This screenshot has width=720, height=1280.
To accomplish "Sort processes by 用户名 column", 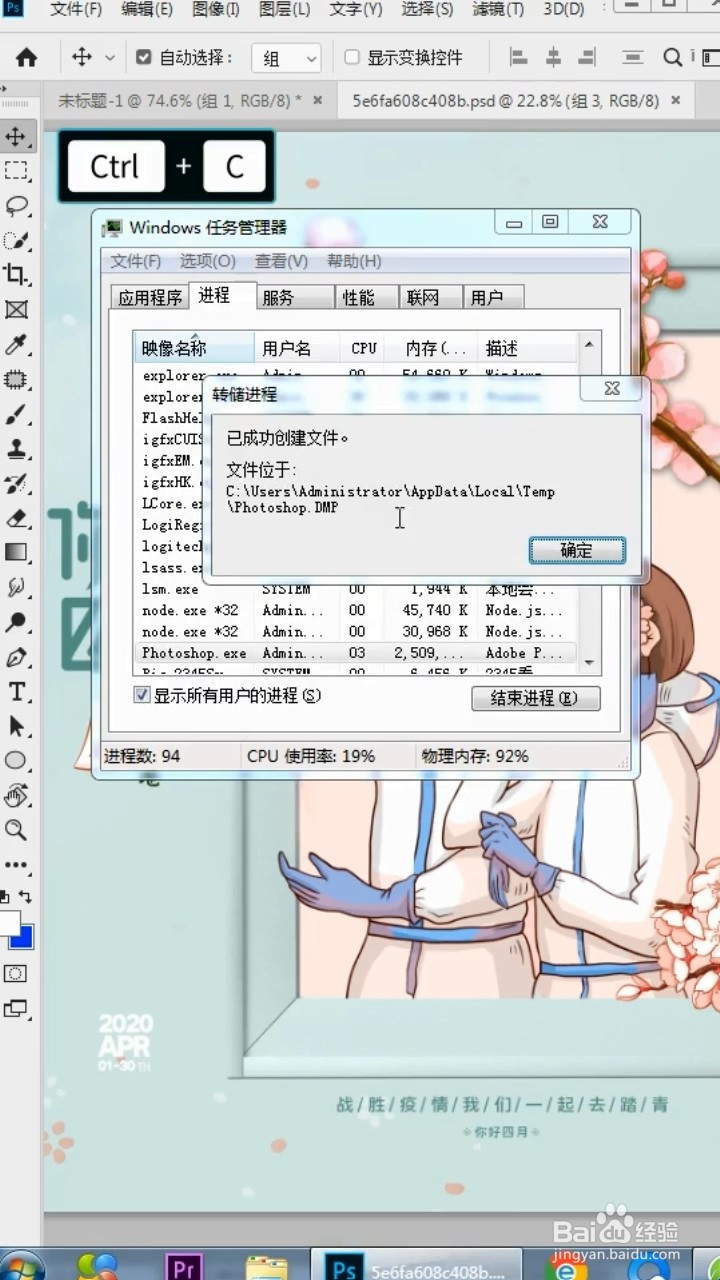I will click(297, 348).
